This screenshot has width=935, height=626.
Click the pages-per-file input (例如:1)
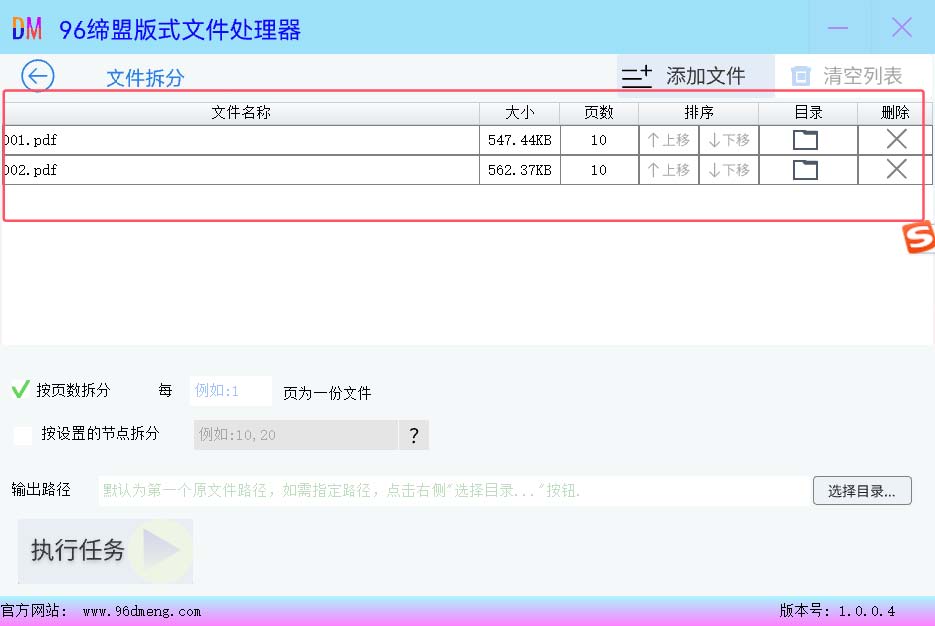pyautogui.click(x=231, y=391)
